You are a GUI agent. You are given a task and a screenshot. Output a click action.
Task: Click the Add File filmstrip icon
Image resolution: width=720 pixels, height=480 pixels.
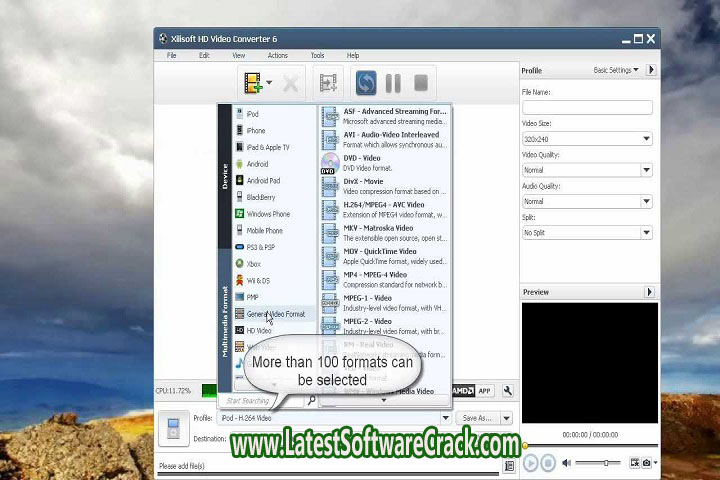(255, 83)
